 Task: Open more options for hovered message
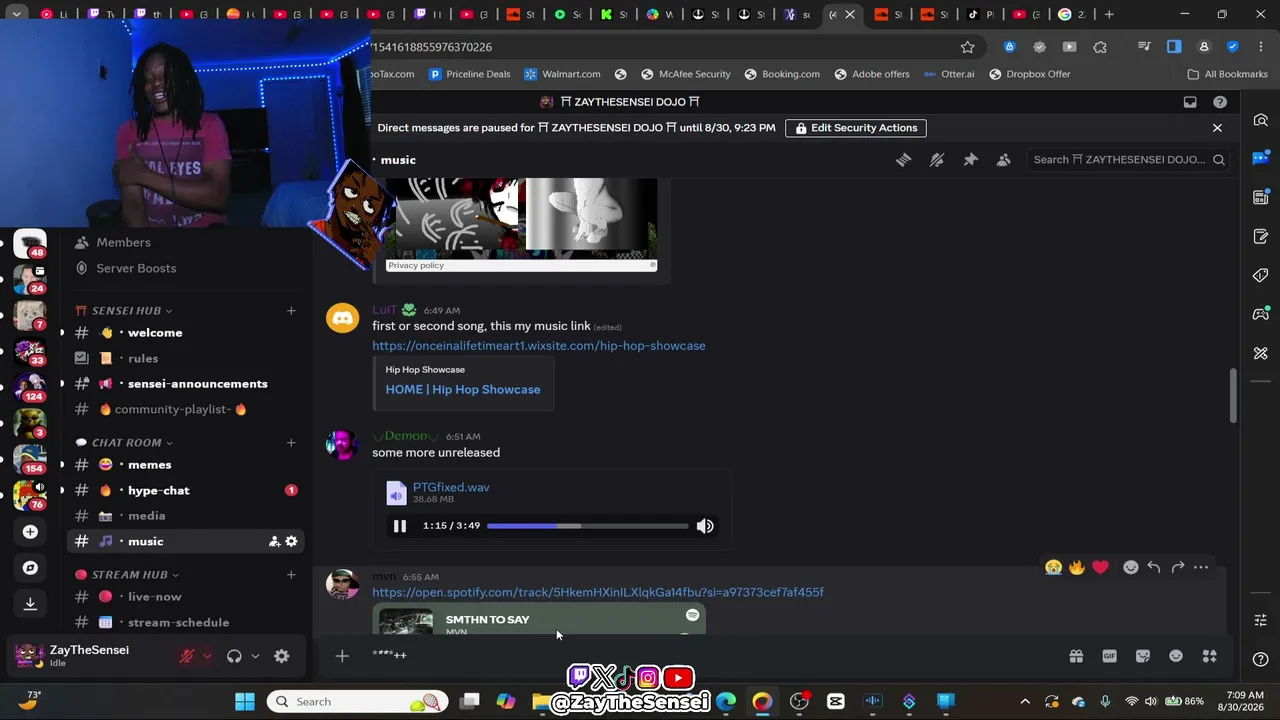(1201, 567)
